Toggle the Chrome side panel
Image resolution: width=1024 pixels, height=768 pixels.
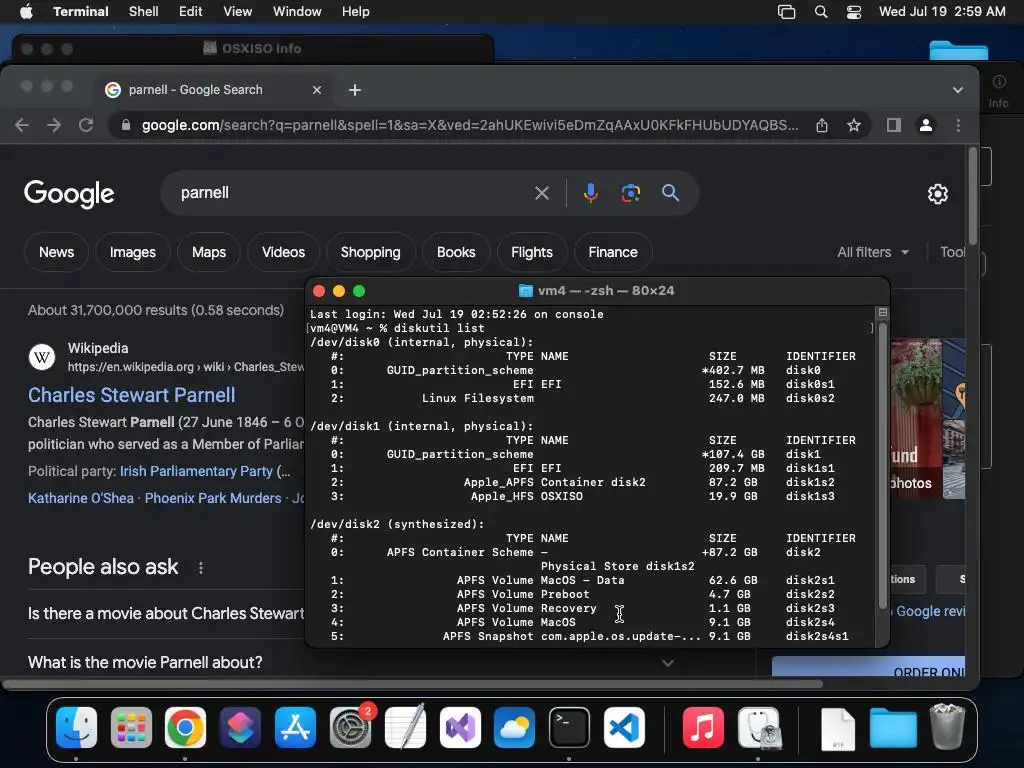(x=893, y=125)
